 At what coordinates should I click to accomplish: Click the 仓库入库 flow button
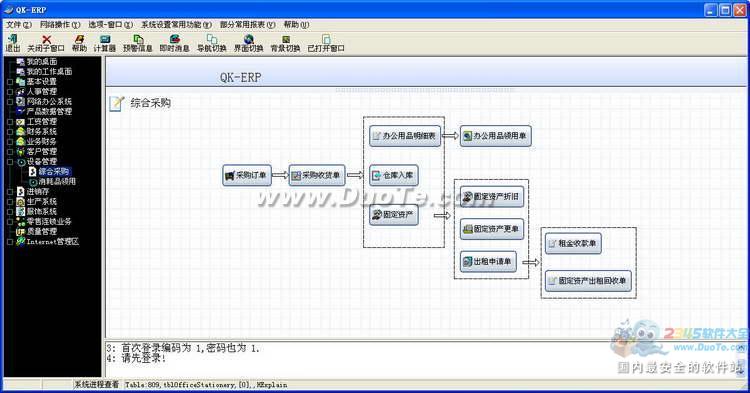(x=394, y=175)
